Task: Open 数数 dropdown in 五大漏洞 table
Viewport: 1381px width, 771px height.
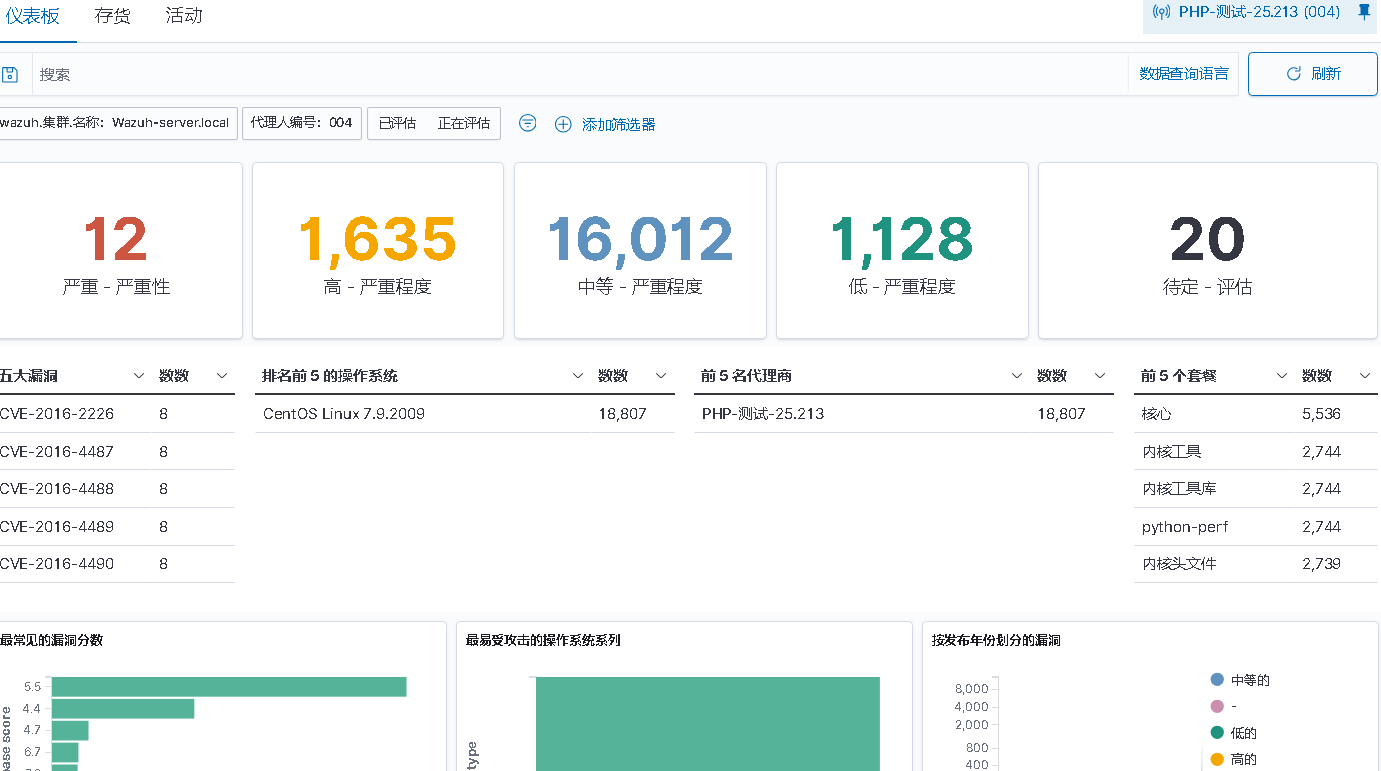Action: [x=222, y=376]
